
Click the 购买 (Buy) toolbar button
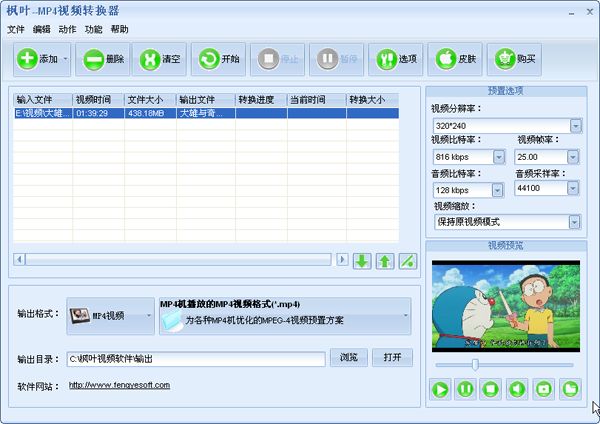point(514,59)
